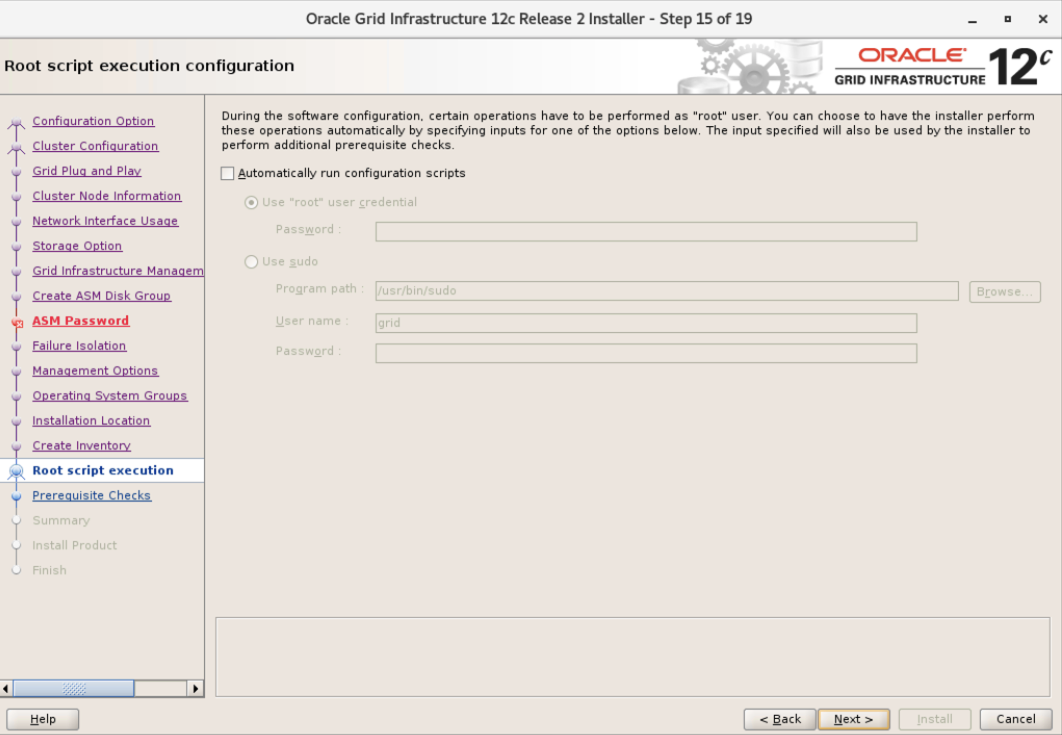The height and width of the screenshot is (735, 1062).
Task: Proceed with the Next > button
Action: [853, 719]
